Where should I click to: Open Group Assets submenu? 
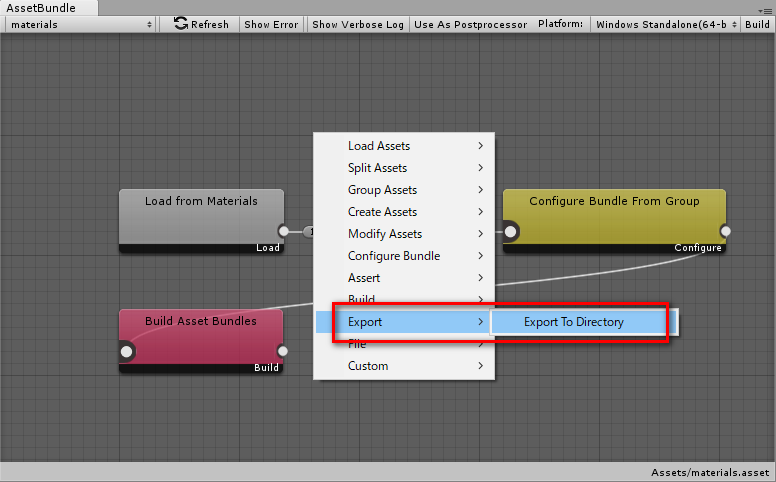tap(404, 190)
